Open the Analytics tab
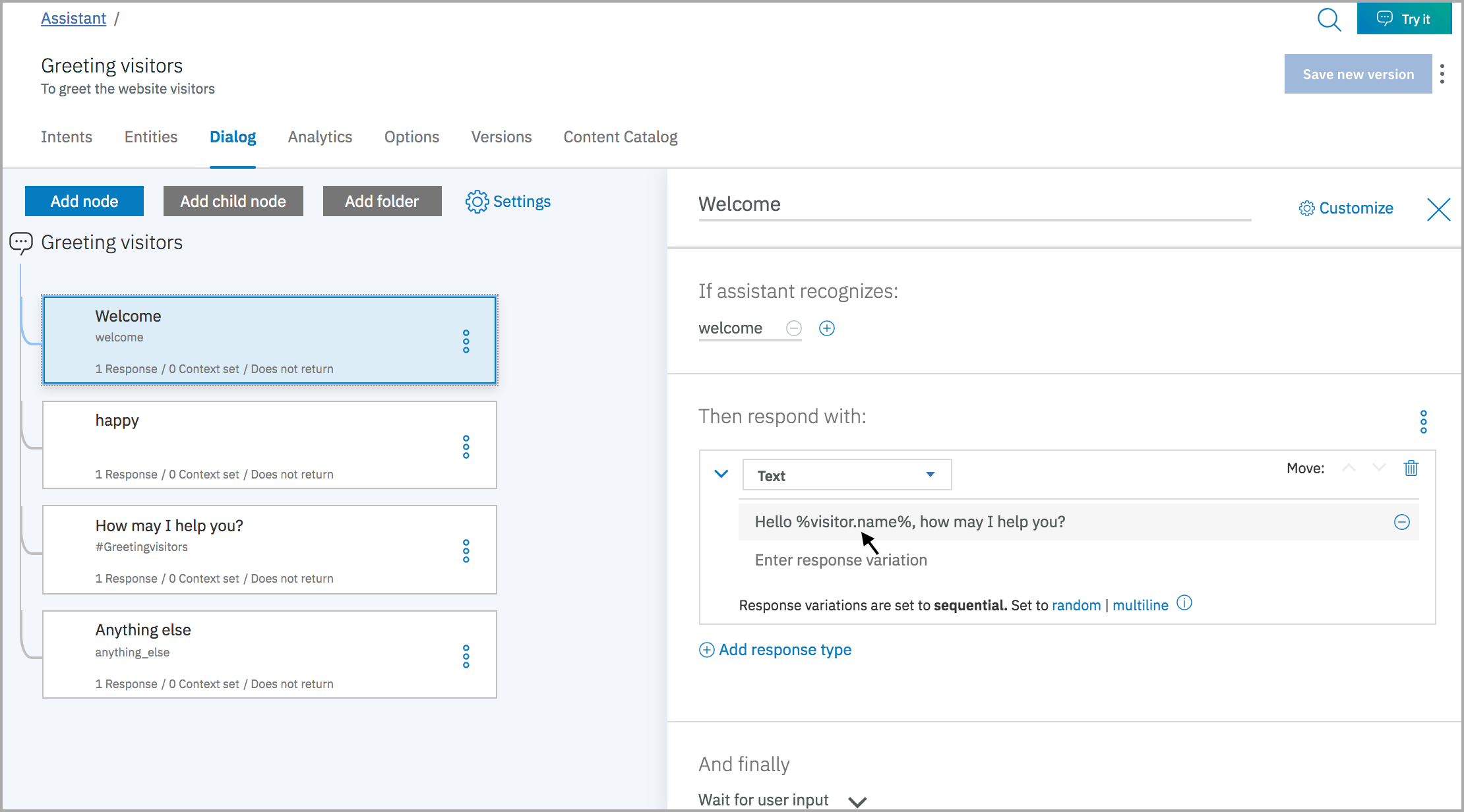1464x812 pixels. (320, 137)
